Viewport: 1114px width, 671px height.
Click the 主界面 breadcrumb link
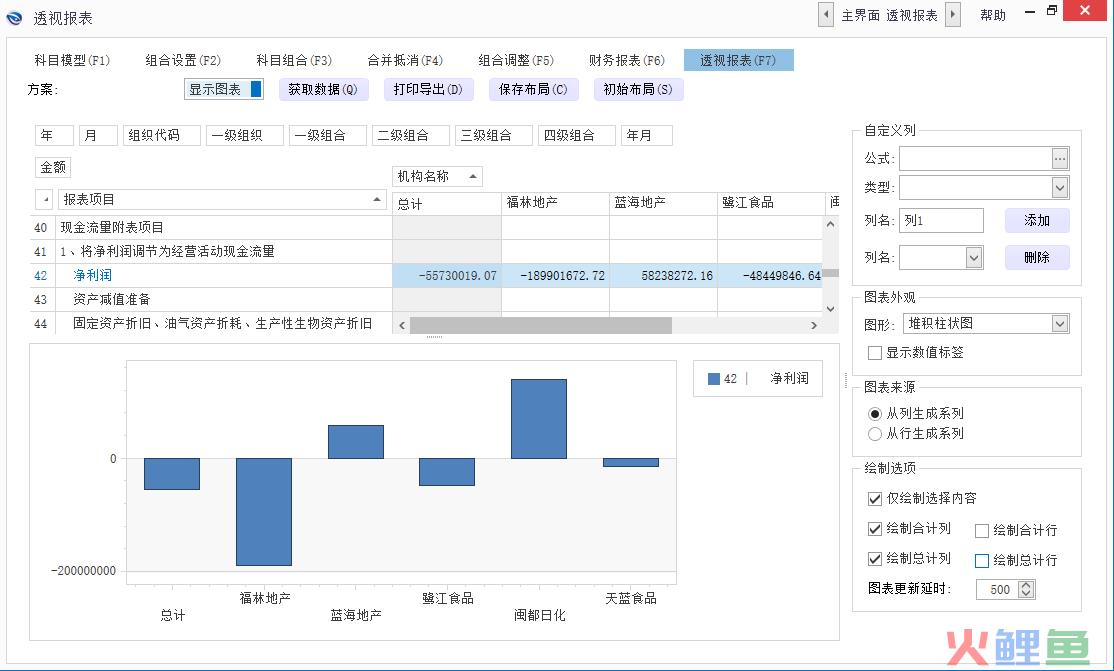pos(860,16)
